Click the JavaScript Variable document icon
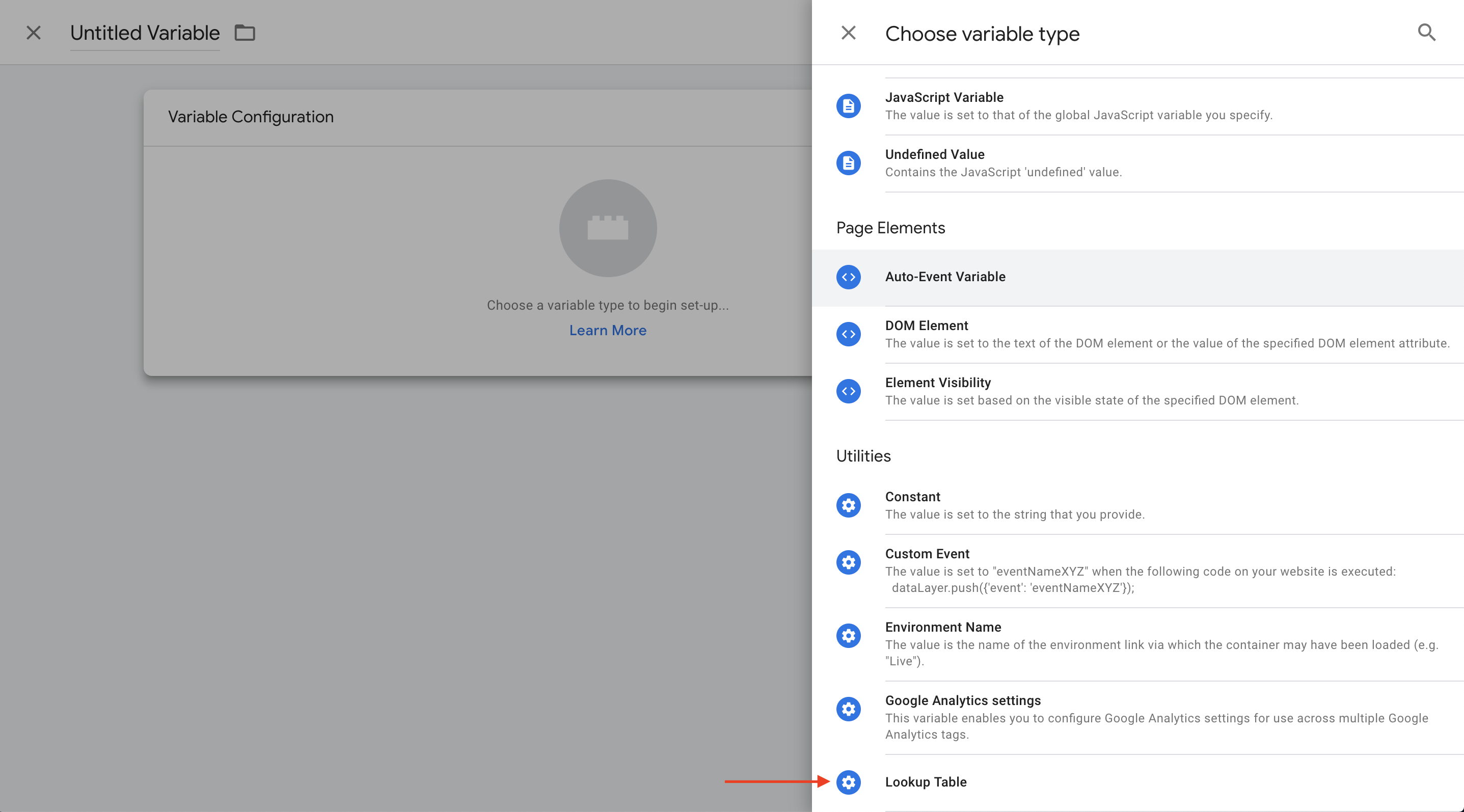This screenshot has width=1464, height=812. click(848, 106)
